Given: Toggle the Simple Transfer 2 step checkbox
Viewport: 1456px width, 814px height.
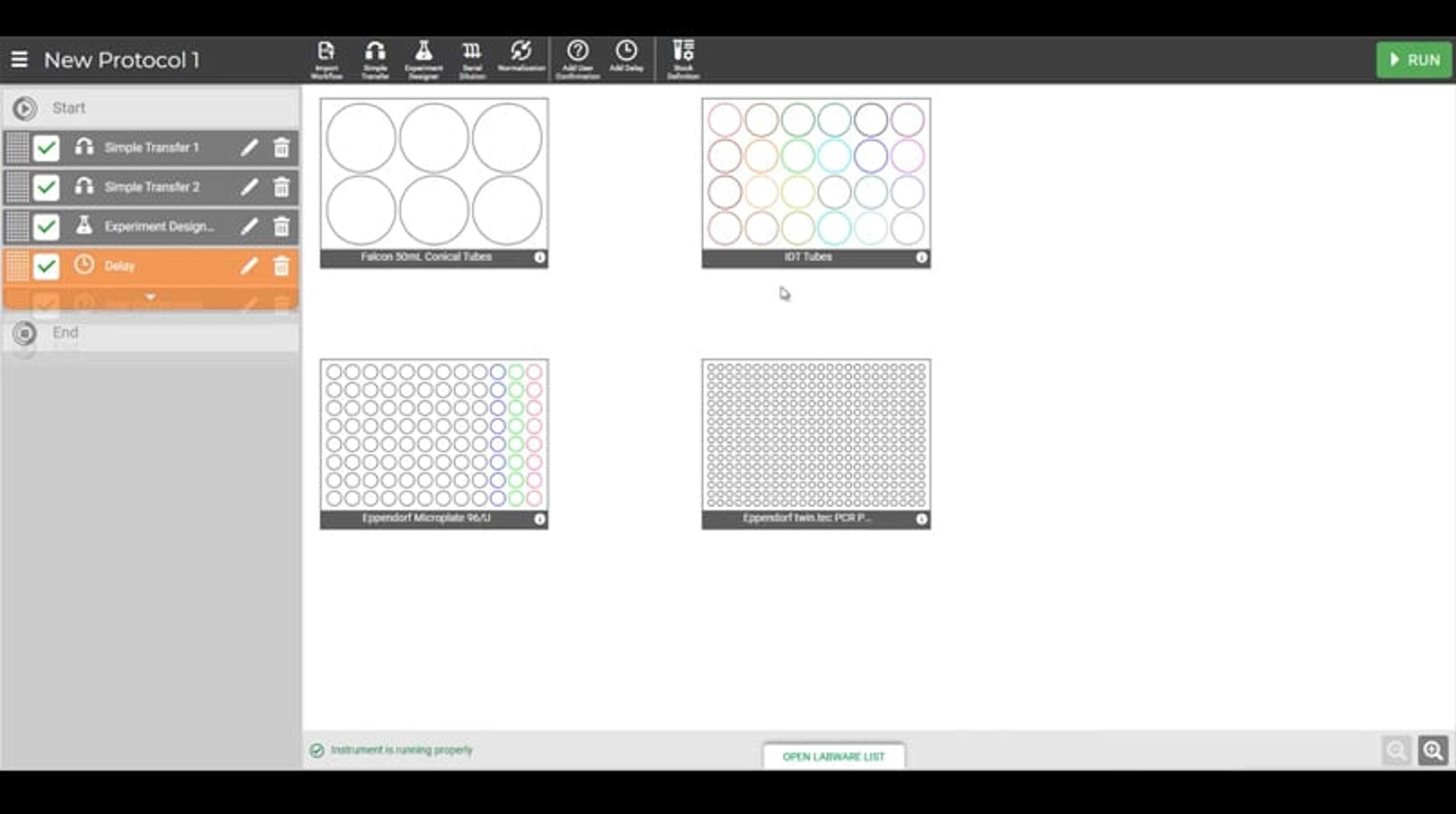Looking at the screenshot, I should pyautogui.click(x=46, y=188).
